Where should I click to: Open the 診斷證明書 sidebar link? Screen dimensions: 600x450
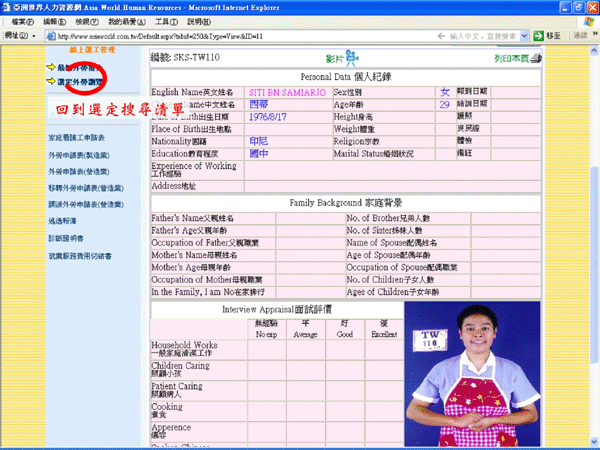[66, 238]
